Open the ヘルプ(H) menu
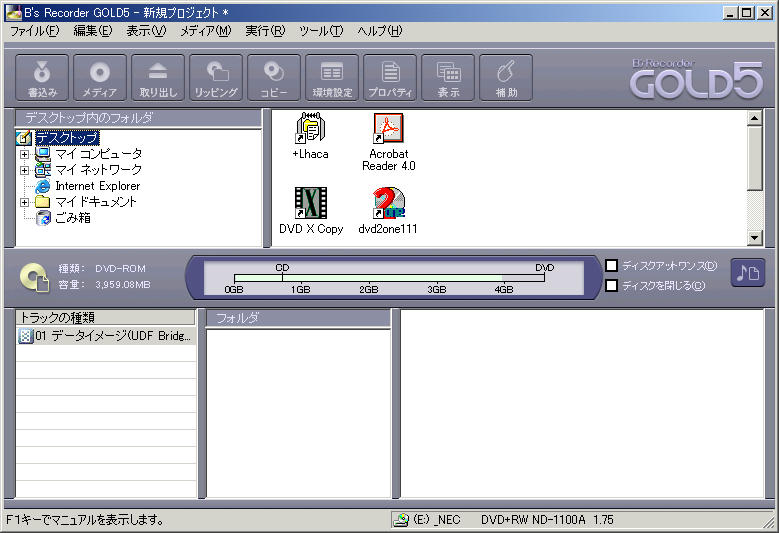 pyautogui.click(x=380, y=31)
